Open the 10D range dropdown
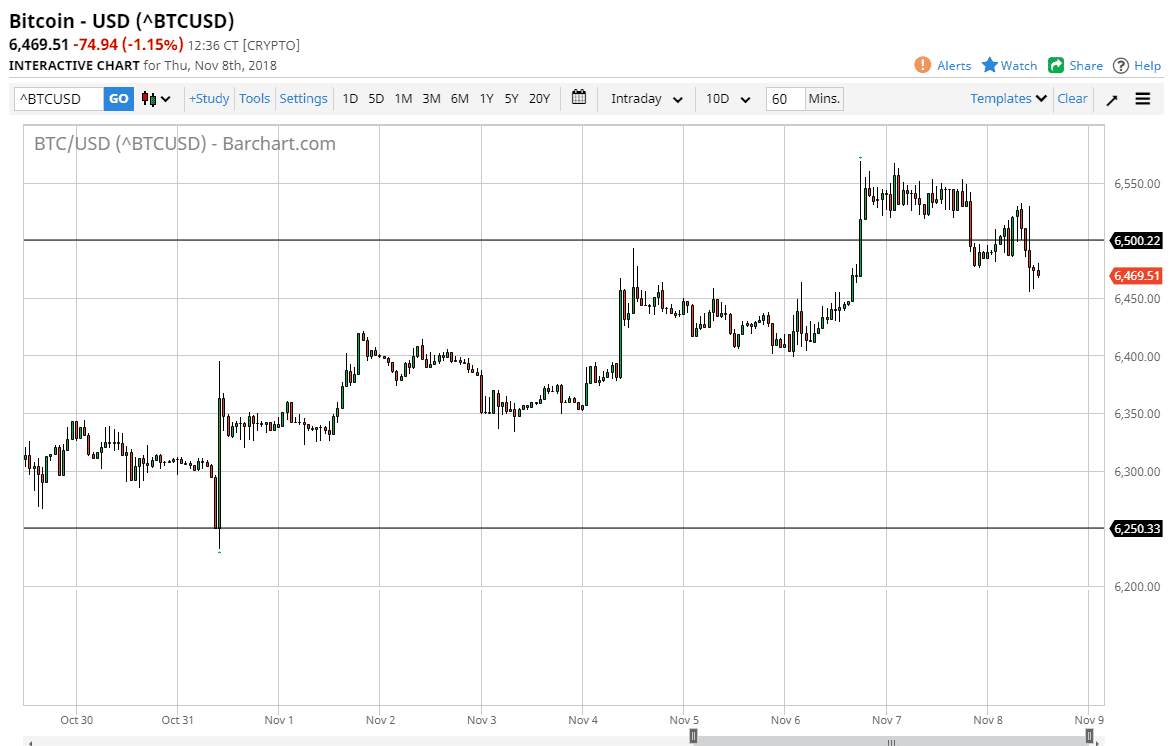The image size is (1170, 746). pyautogui.click(x=727, y=99)
